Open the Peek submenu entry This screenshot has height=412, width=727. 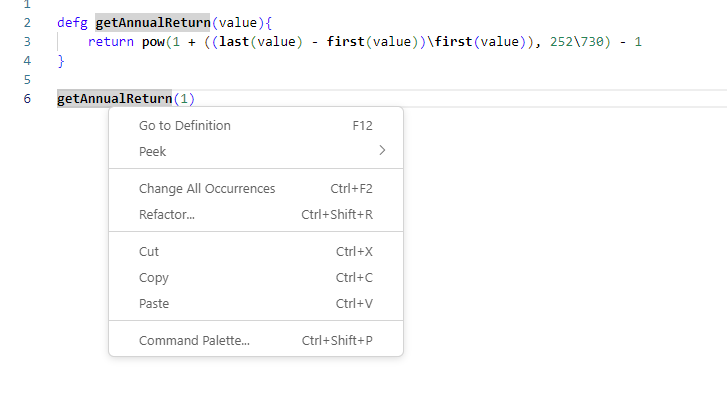[x=153, y=152]
